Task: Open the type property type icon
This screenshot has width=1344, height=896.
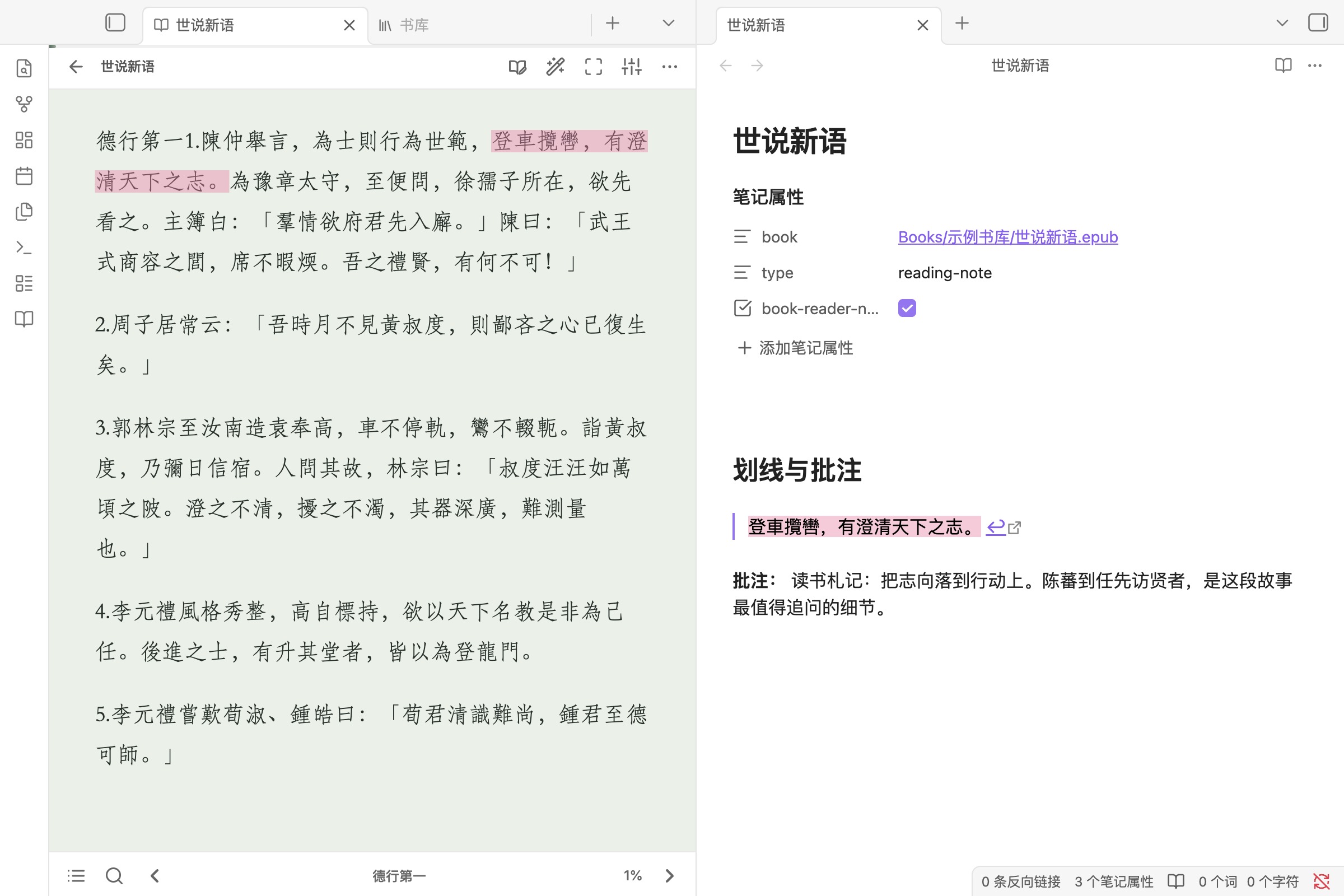Action: [x=741, y=273]
